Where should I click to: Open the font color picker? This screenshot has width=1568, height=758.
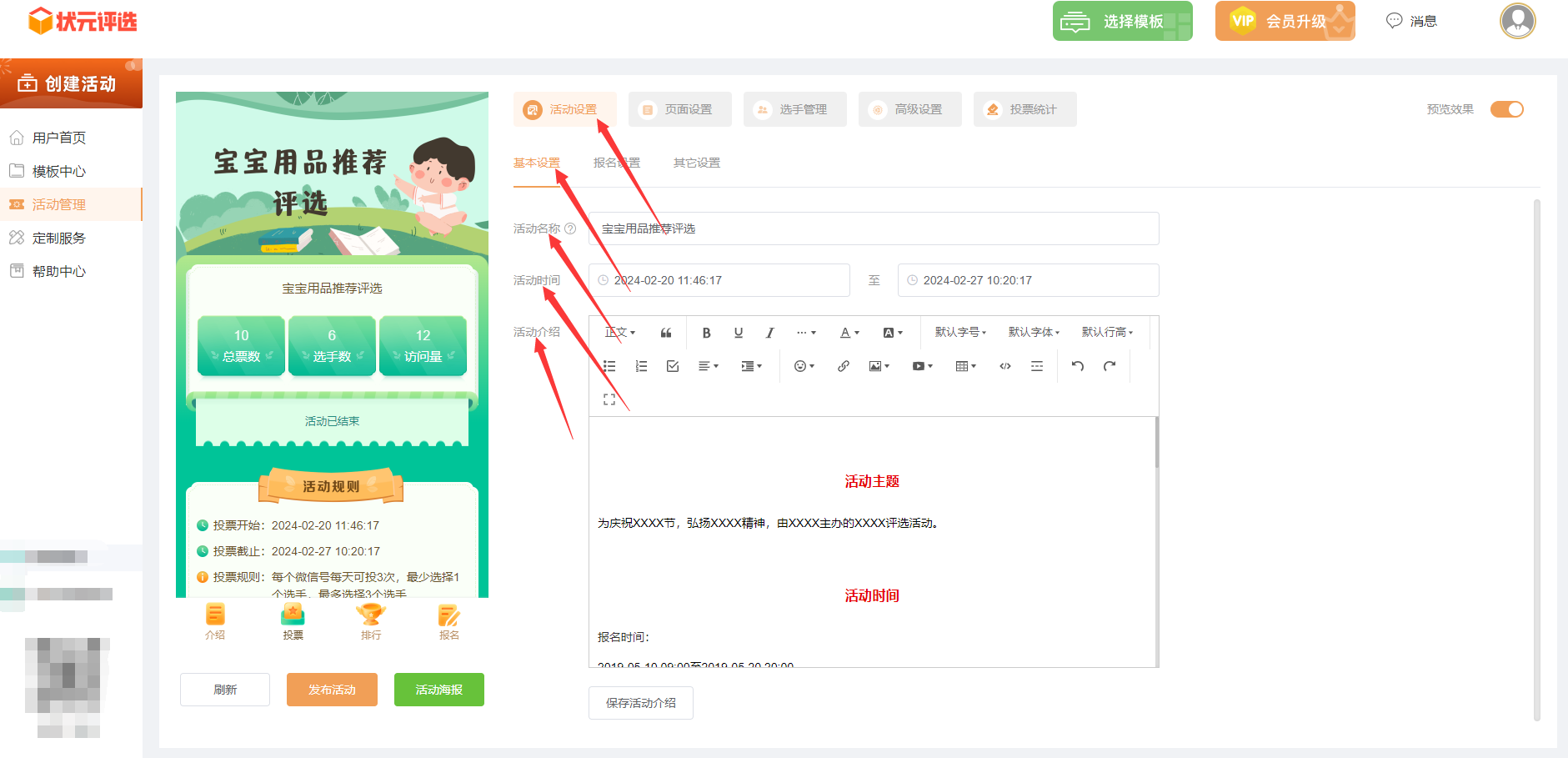[849, 333]
